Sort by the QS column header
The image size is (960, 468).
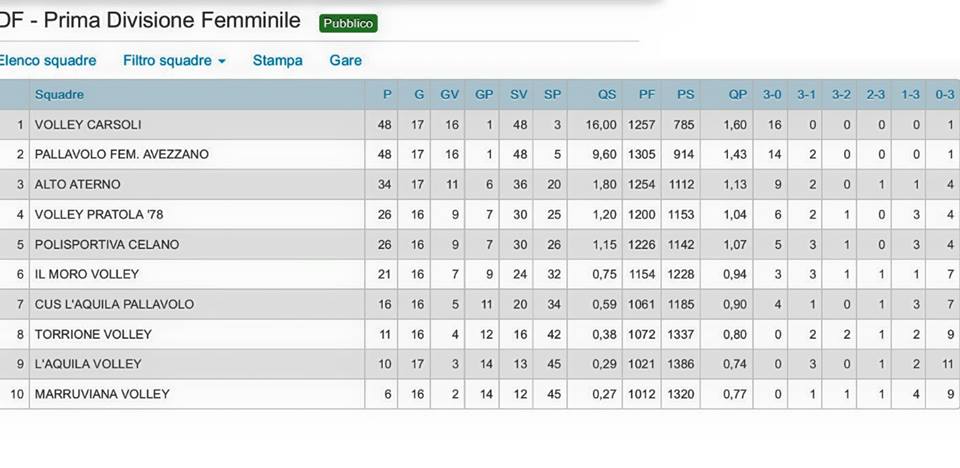point(607,95)
